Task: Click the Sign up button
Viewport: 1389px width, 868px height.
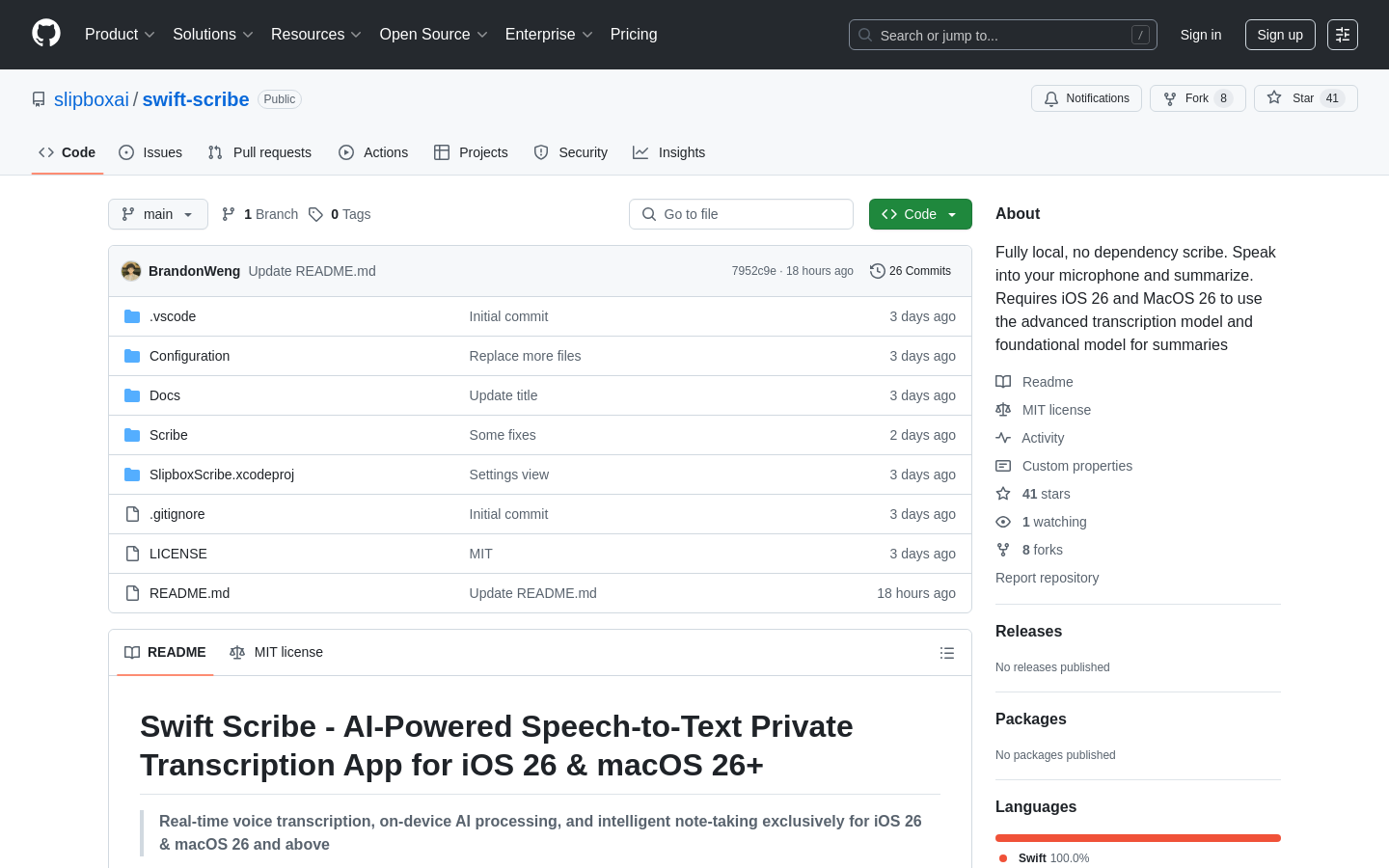Action: (1280, 35)
